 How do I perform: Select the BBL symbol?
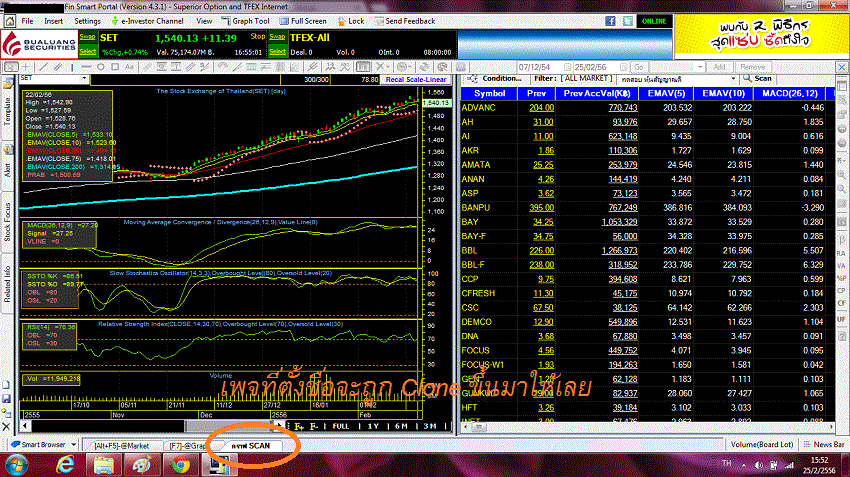(x=469, y=250)
